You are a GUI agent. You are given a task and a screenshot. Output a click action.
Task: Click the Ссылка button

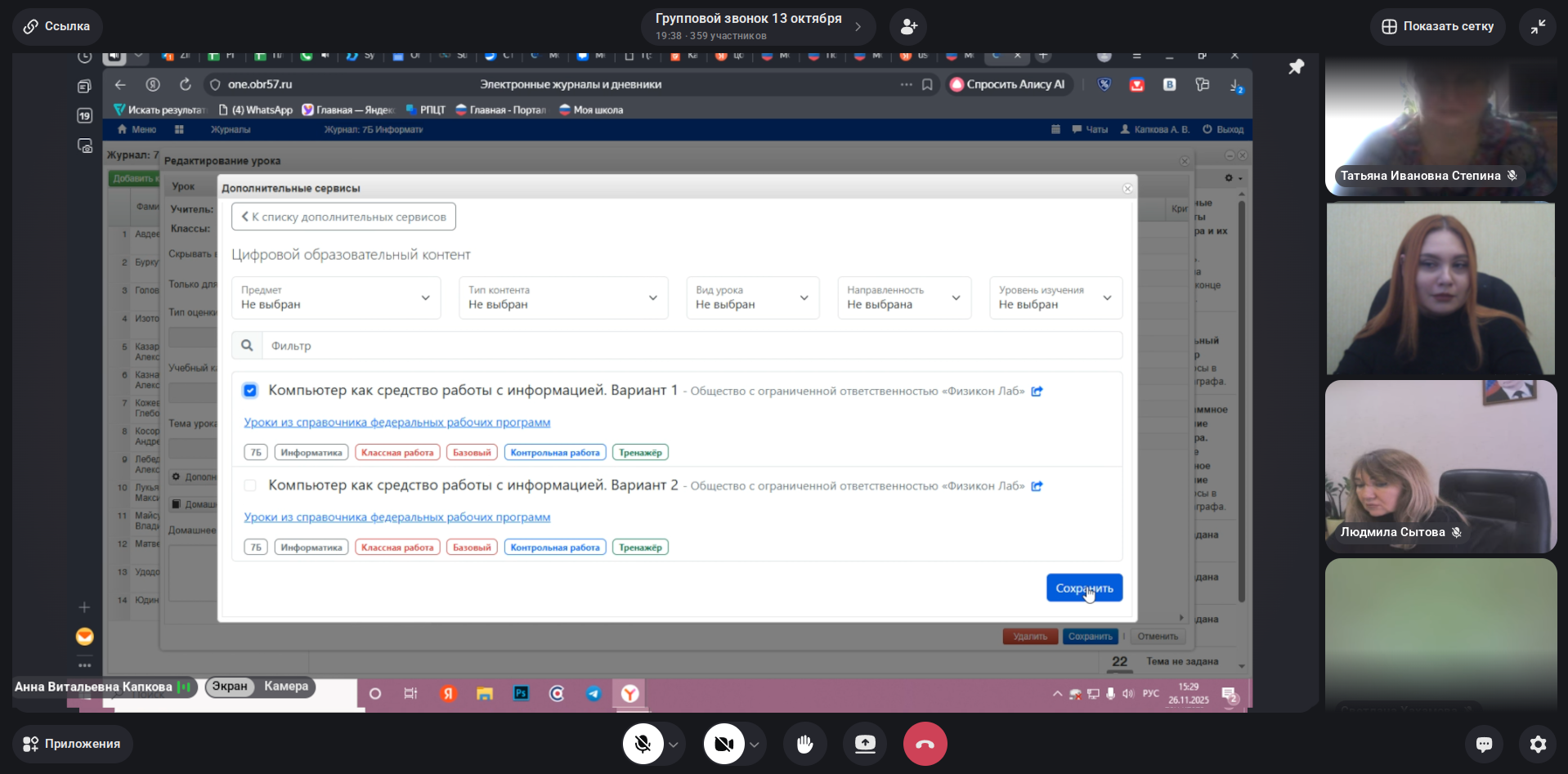[x=57, y=27]
